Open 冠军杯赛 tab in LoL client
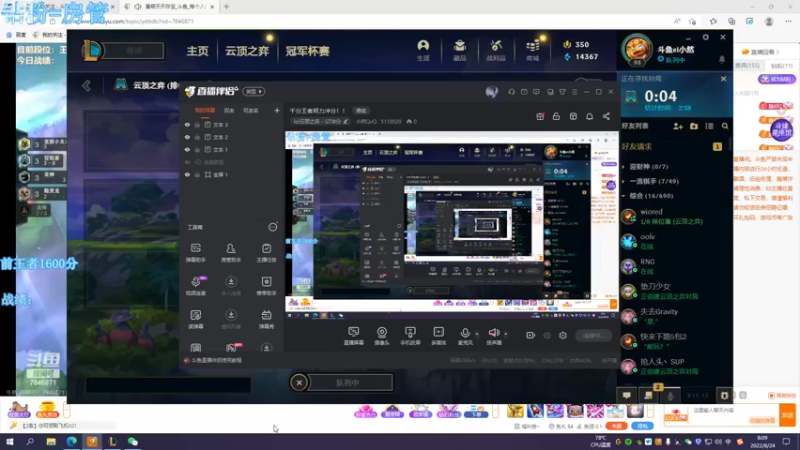 (307, 51)
